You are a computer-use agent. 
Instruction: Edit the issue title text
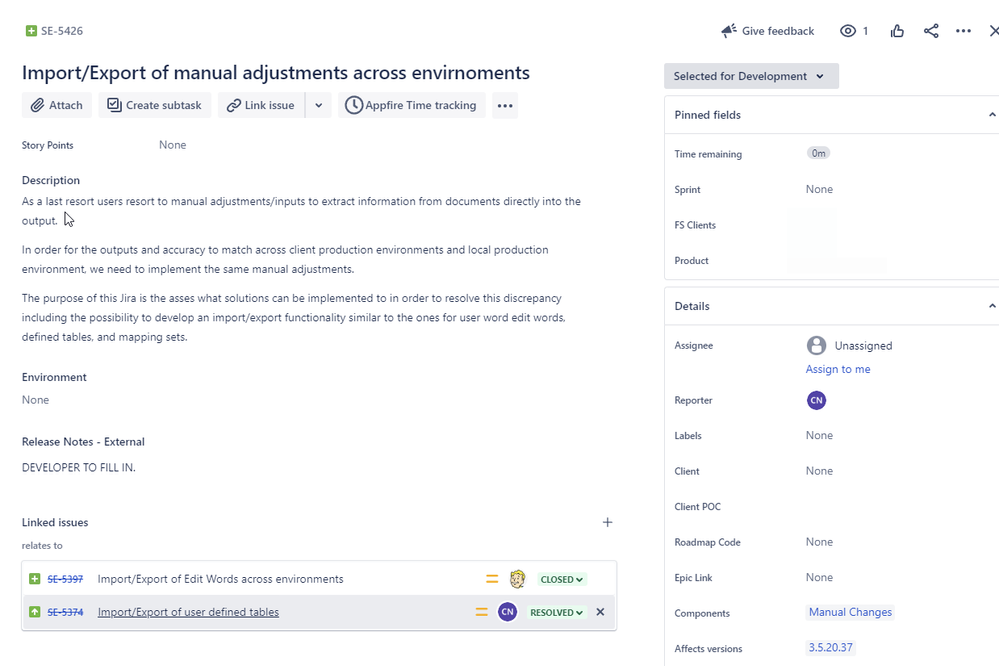pyautogui.click(x=276, y=73)
